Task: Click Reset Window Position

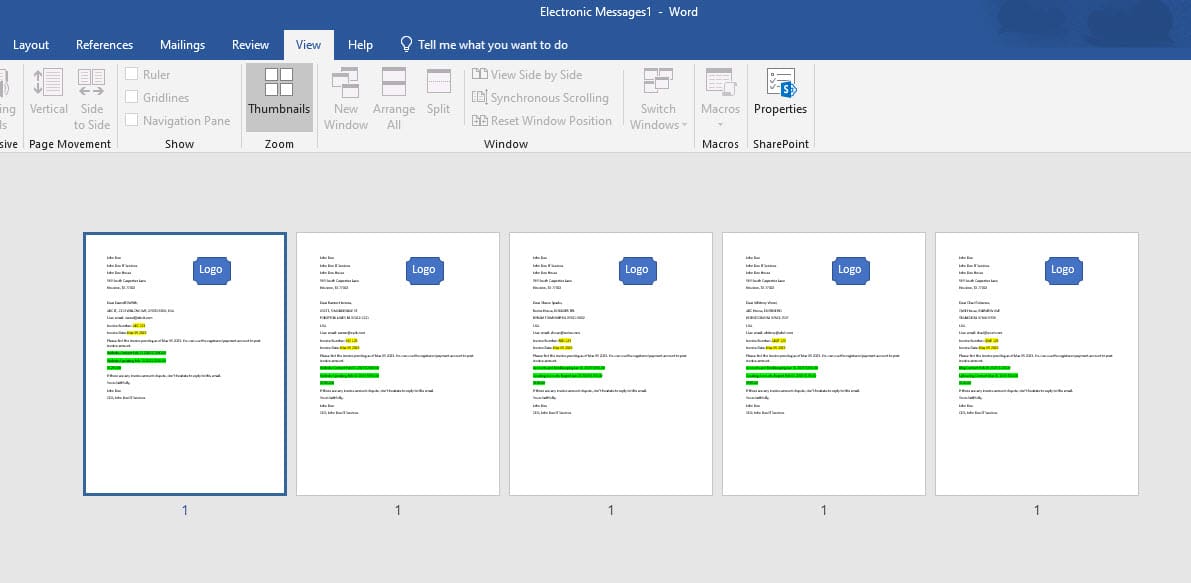Action: point(542,121)
